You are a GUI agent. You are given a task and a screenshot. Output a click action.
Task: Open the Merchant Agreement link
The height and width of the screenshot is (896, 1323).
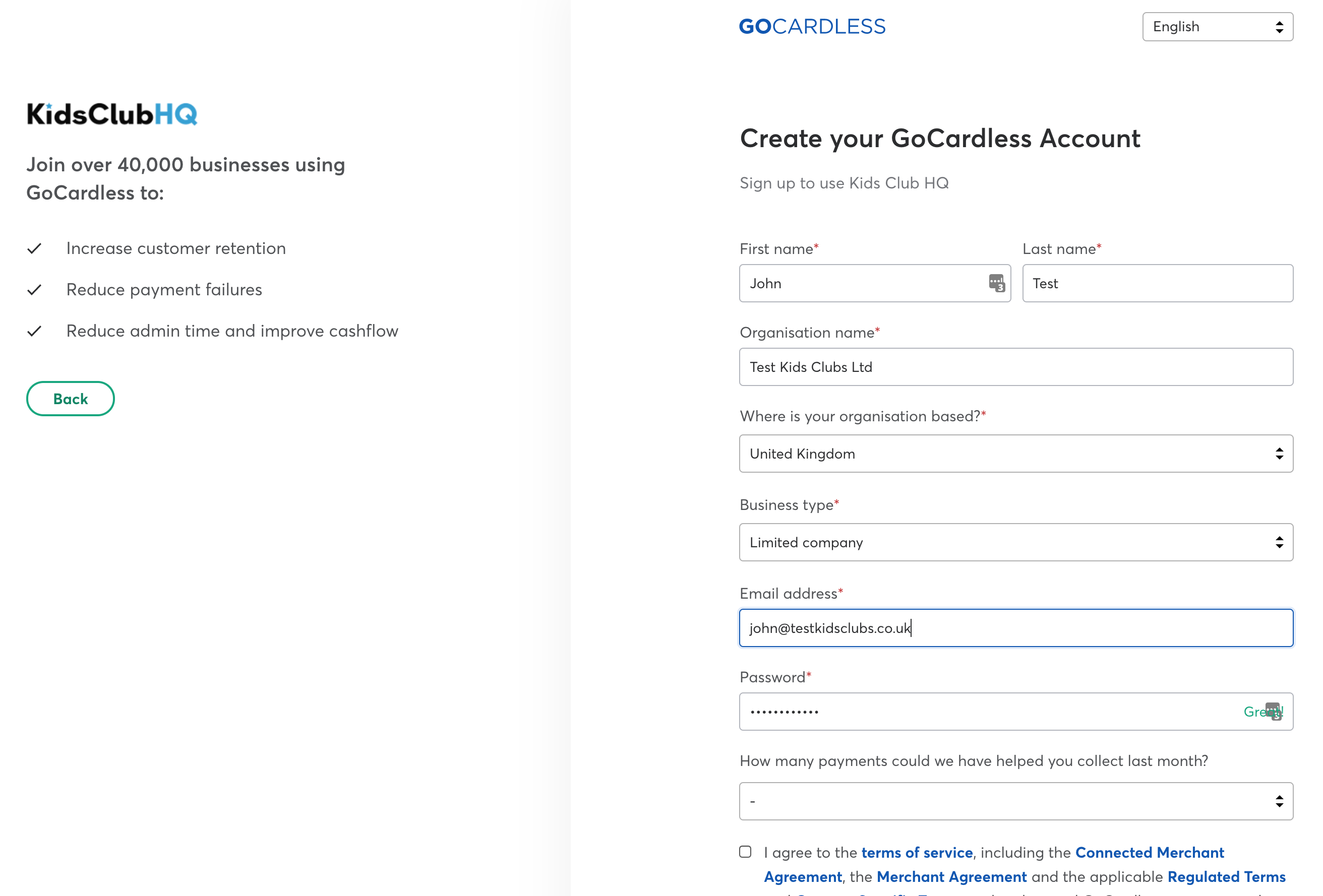951,877
